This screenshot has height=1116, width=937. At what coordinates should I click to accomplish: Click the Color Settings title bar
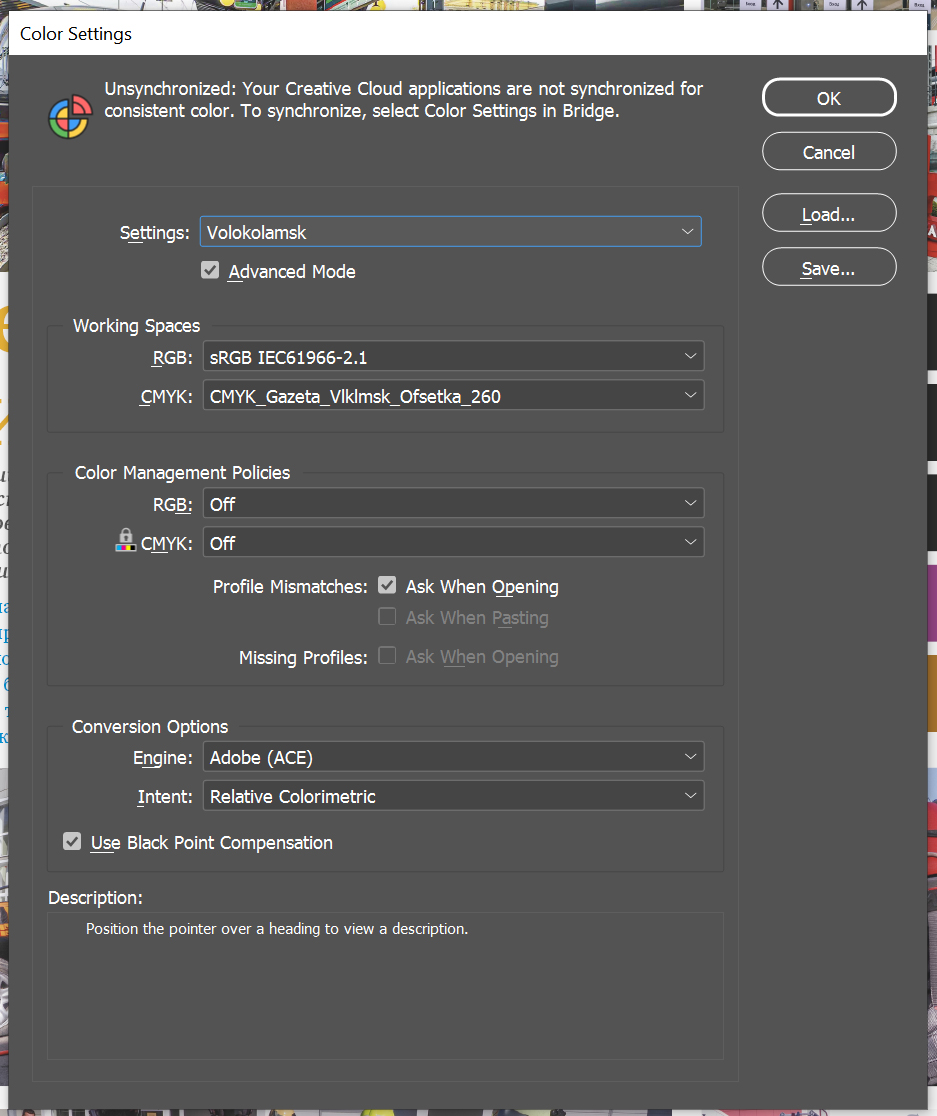[467, 33]
